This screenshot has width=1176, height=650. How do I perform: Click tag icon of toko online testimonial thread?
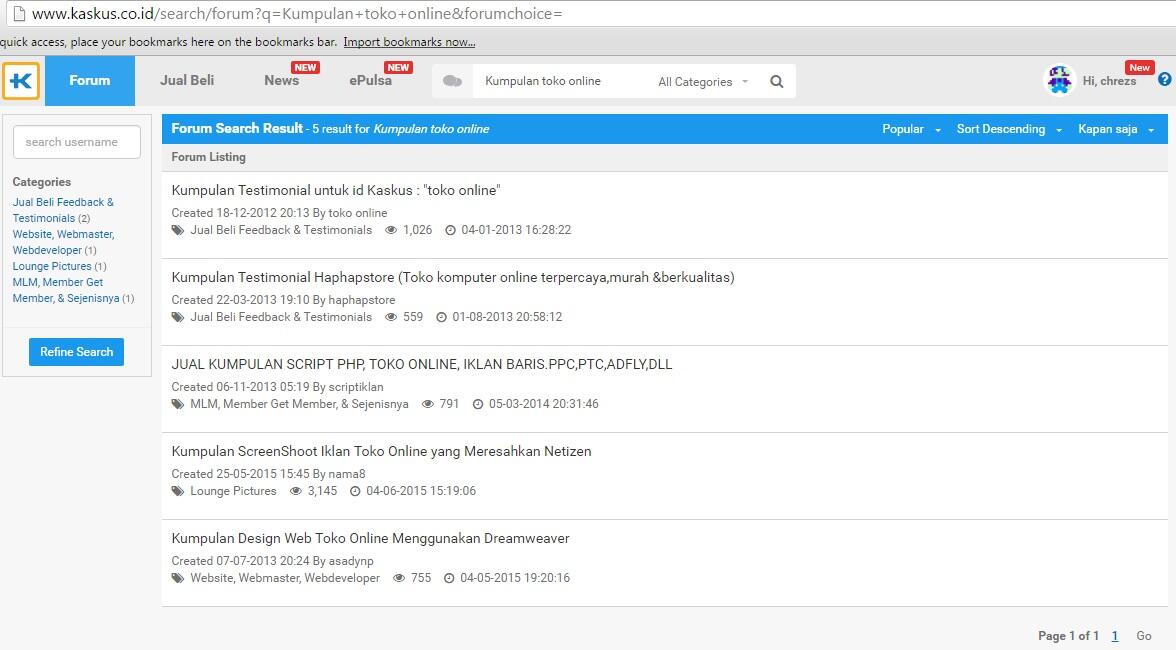[x=178, y=230]
